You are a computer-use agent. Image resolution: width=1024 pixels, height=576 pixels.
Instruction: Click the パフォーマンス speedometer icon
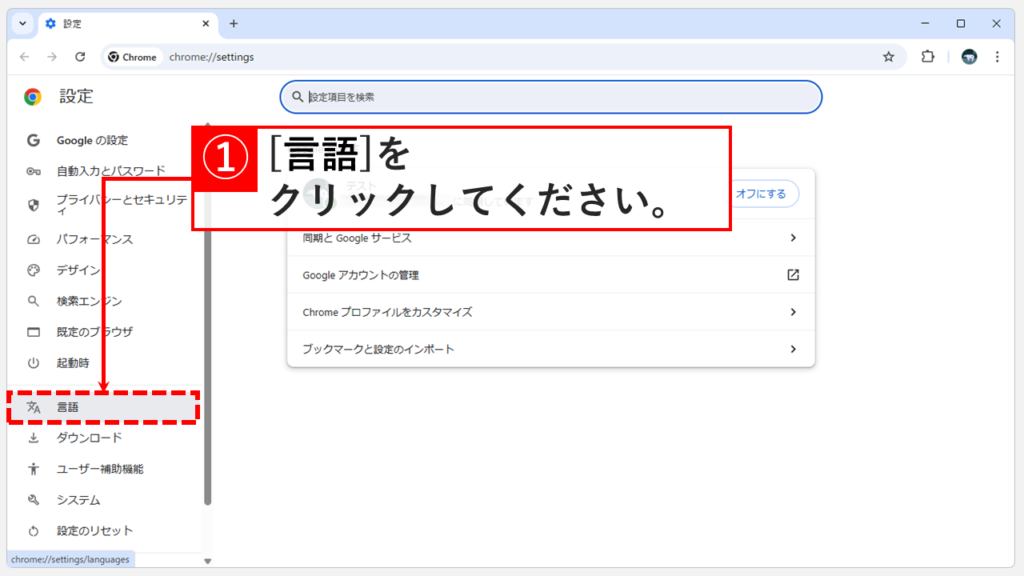click(31, 239)
